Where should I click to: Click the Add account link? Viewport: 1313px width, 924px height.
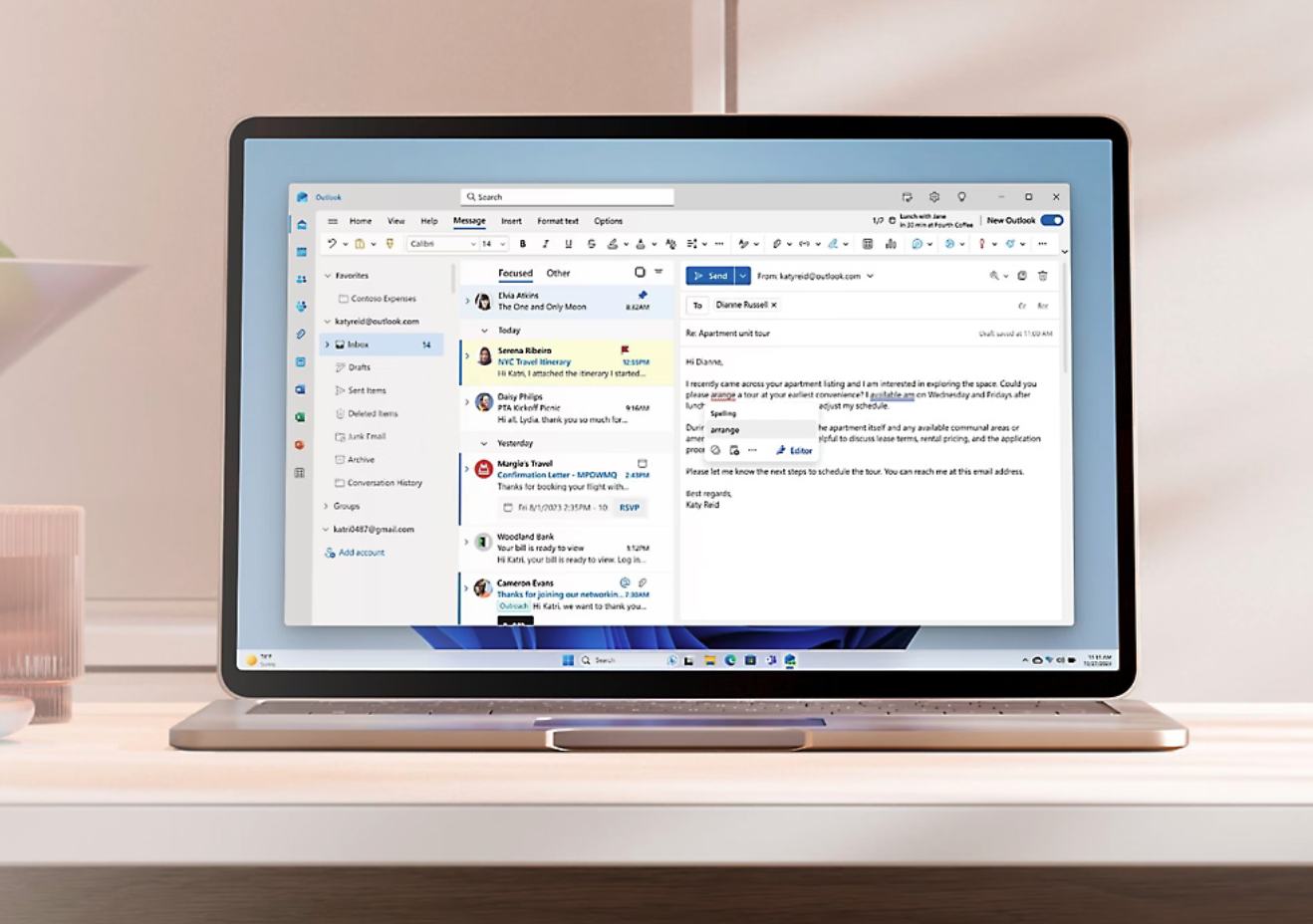click(361, 553)
